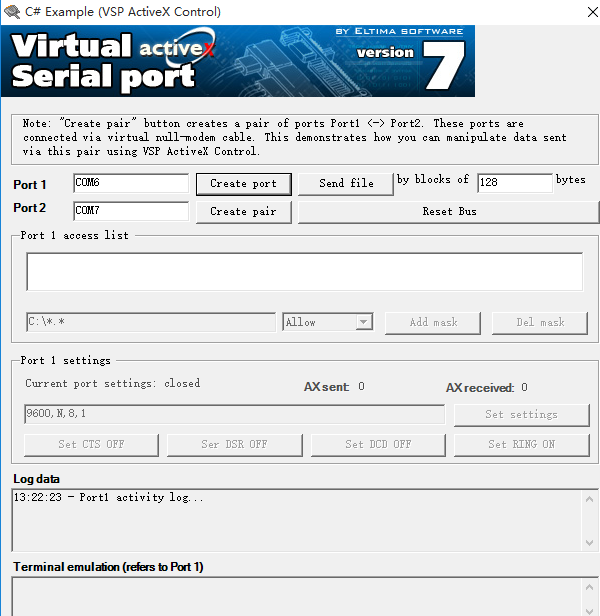
Task: Click the block size field showing 128
Action: point(515,183)
